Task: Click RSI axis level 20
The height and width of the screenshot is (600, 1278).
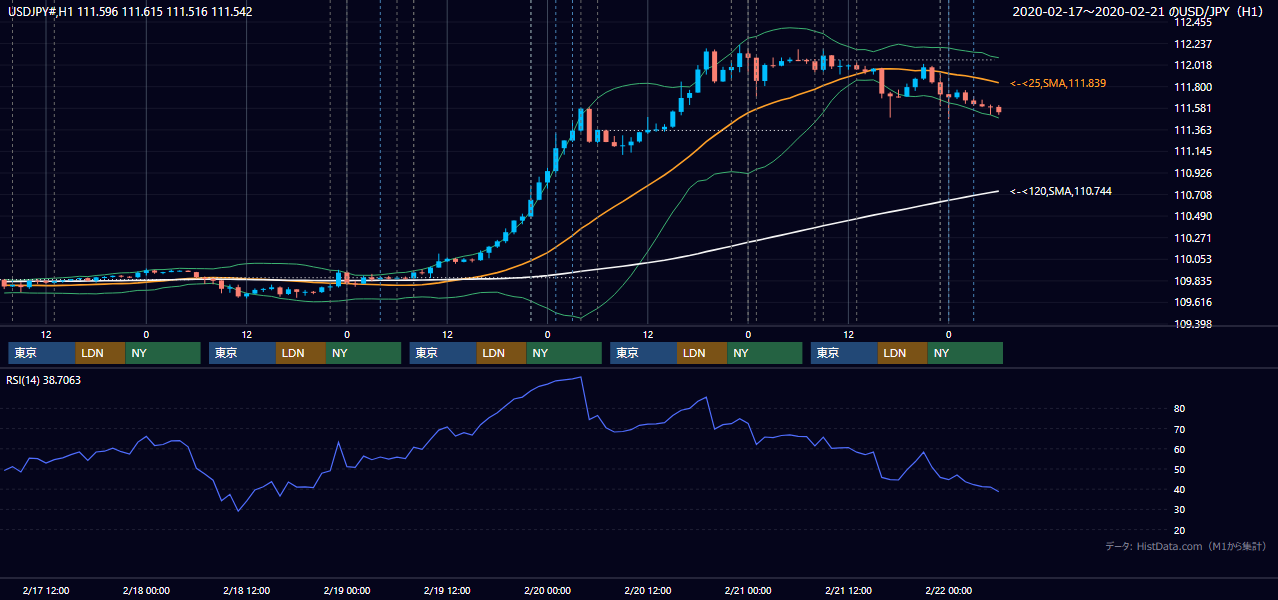Action: pyautogui.click(x=1179, y=530)
